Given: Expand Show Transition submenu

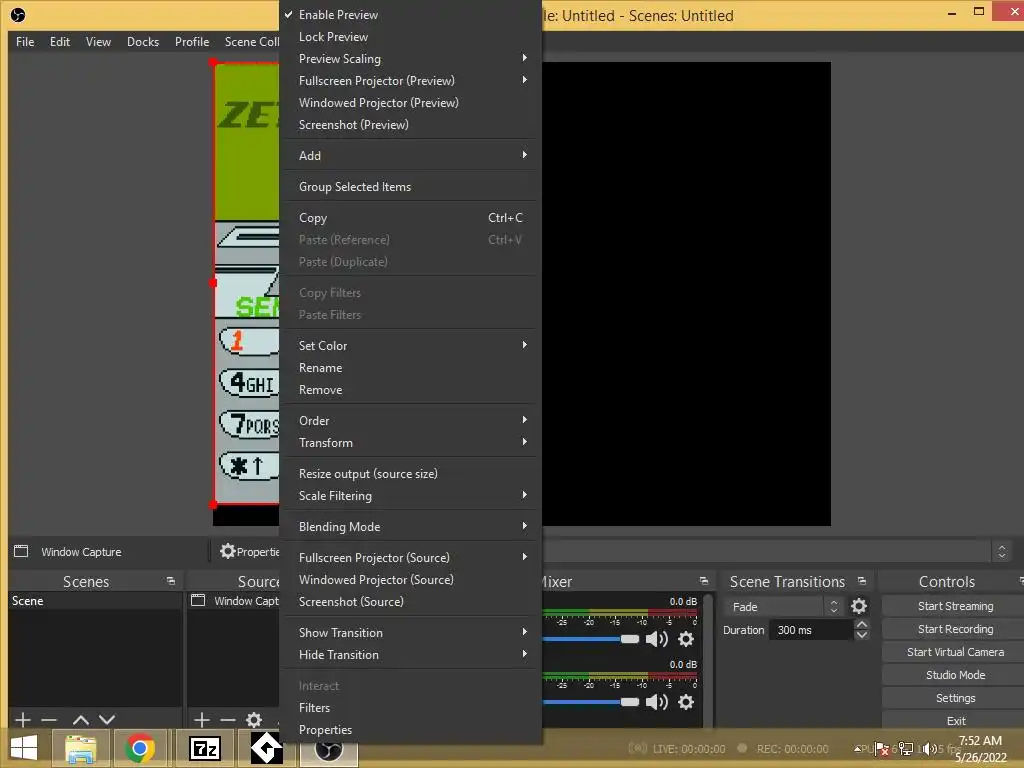Looking at the screenshot, I should (411, 633).
